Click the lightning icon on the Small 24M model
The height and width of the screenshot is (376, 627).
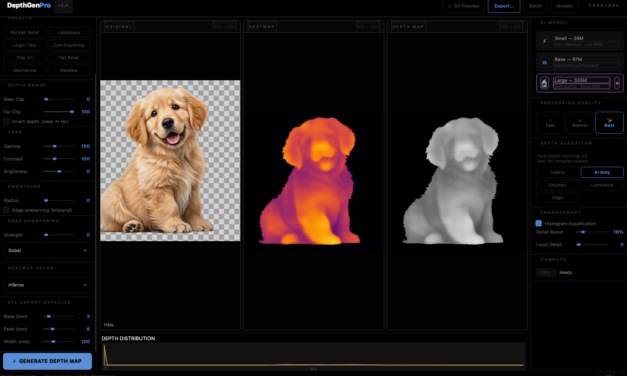point(544,41)
